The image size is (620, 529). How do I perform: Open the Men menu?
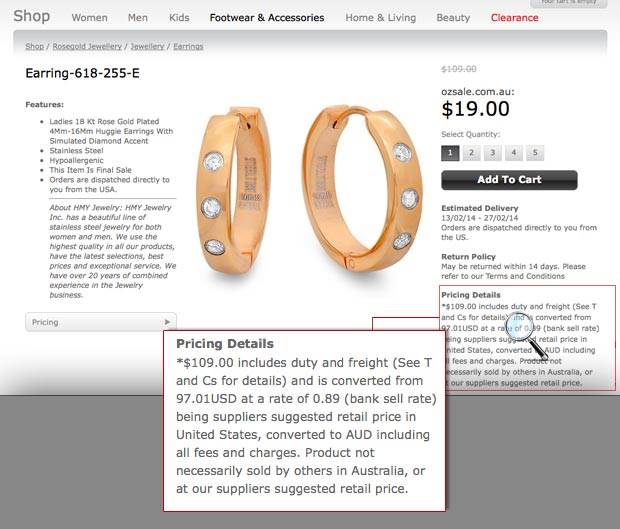(x=138, y=18)
